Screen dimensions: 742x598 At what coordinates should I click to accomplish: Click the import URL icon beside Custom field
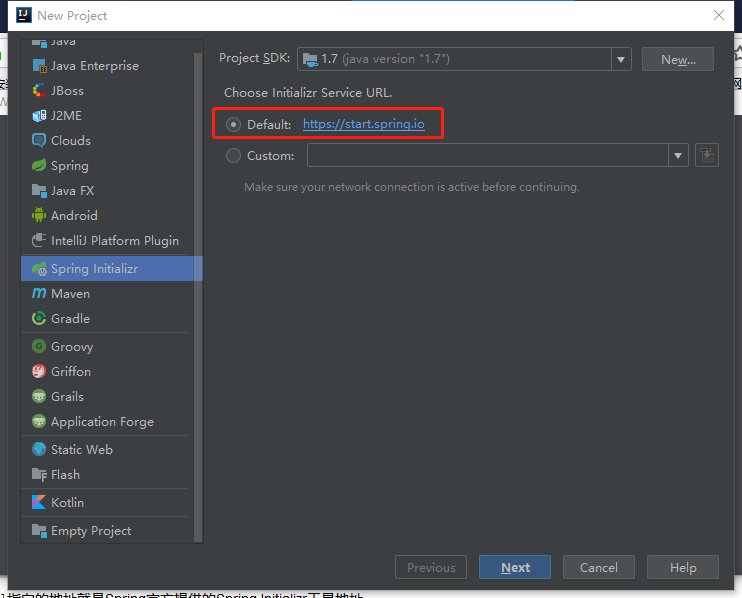[707, 155]
